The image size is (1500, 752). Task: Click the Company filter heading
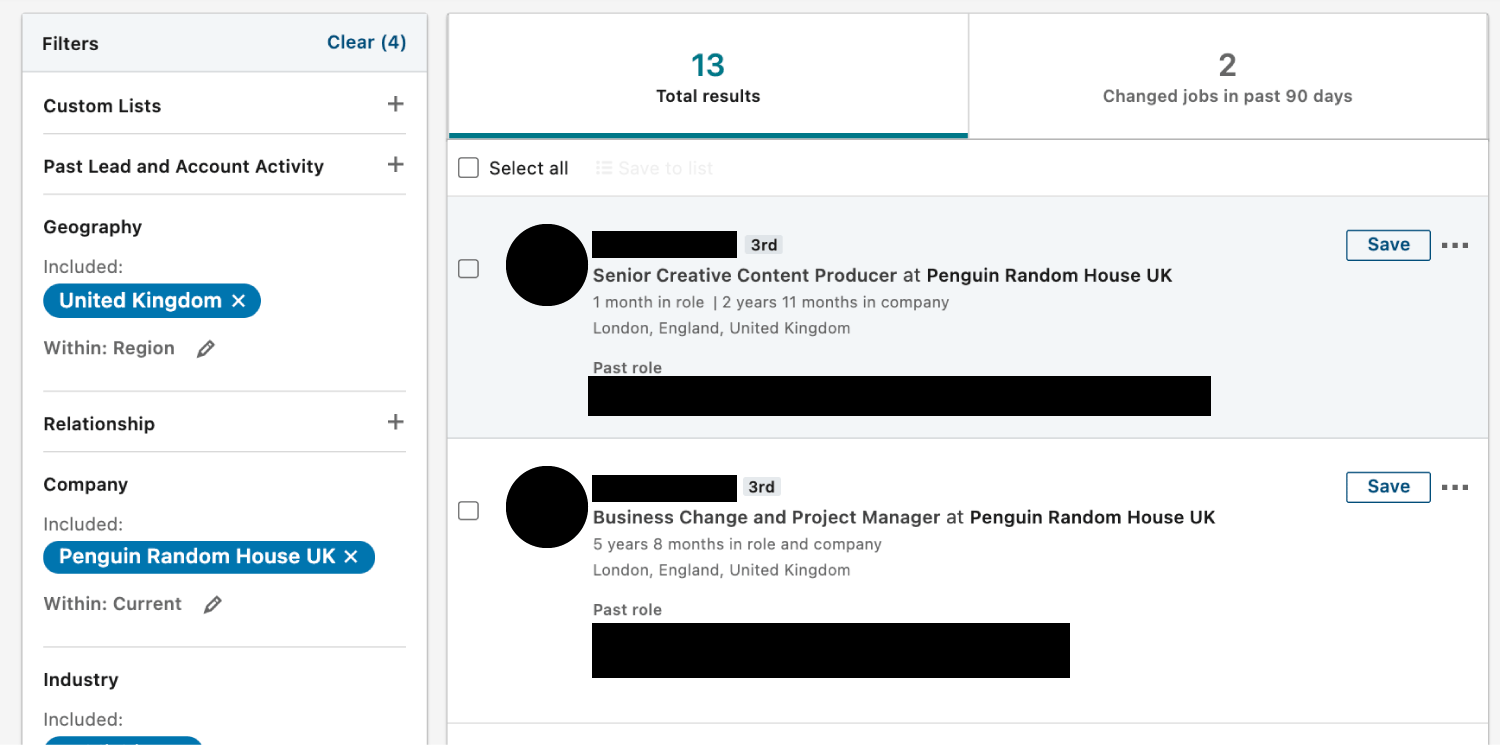[86, 485]
